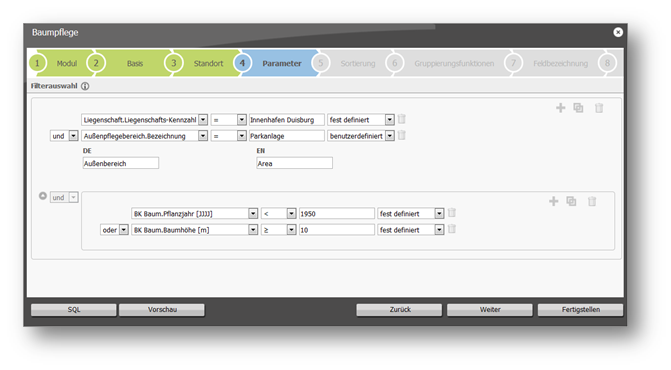Open the BK Baum.Pflanzjahr field dropdown
Viewport: 671px width, 370px height.
pyautogui.click(x=253, y=213)
